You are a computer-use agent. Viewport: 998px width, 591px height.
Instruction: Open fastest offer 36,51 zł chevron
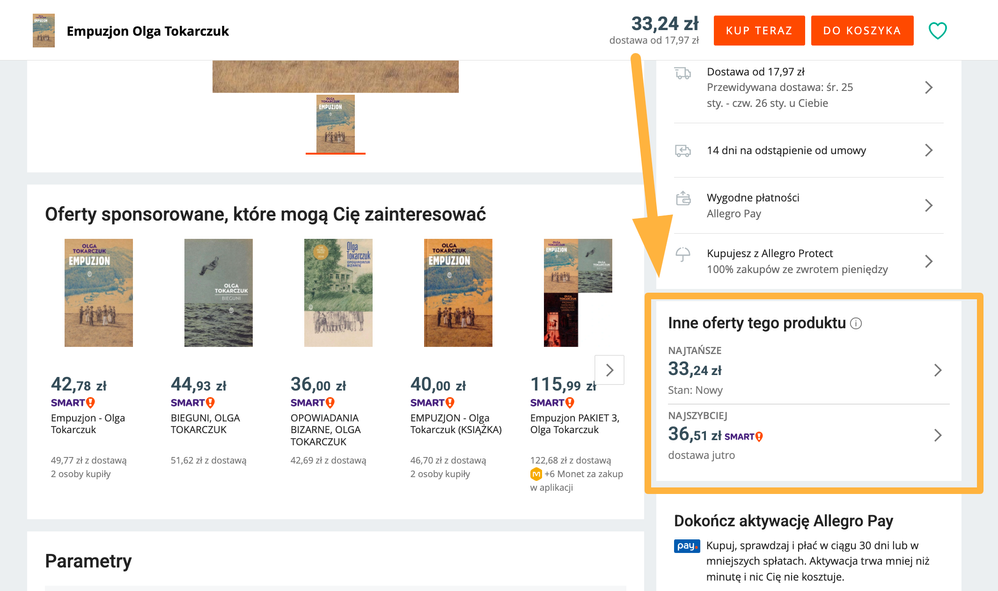(x=937, y=435)
